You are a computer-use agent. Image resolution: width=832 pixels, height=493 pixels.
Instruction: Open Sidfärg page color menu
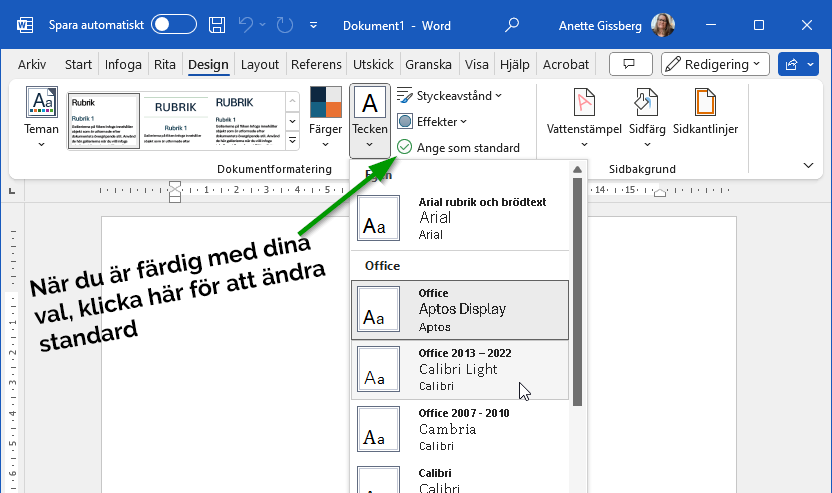(x=648, y=118)
